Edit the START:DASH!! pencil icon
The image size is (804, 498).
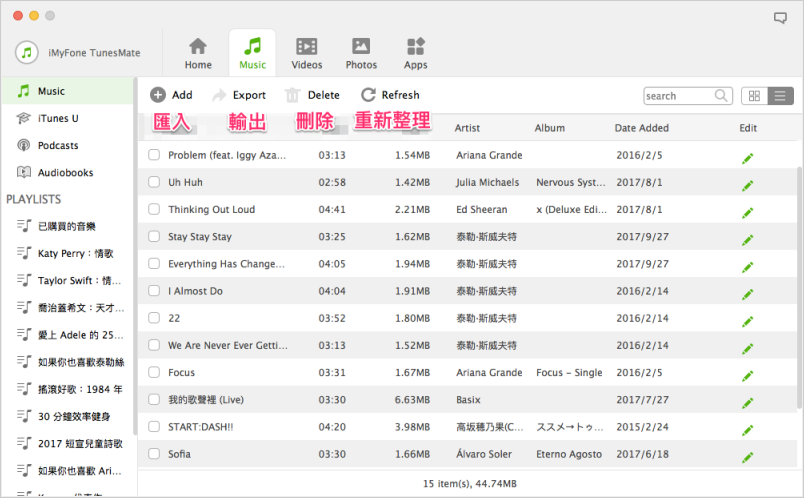point(748,430)
